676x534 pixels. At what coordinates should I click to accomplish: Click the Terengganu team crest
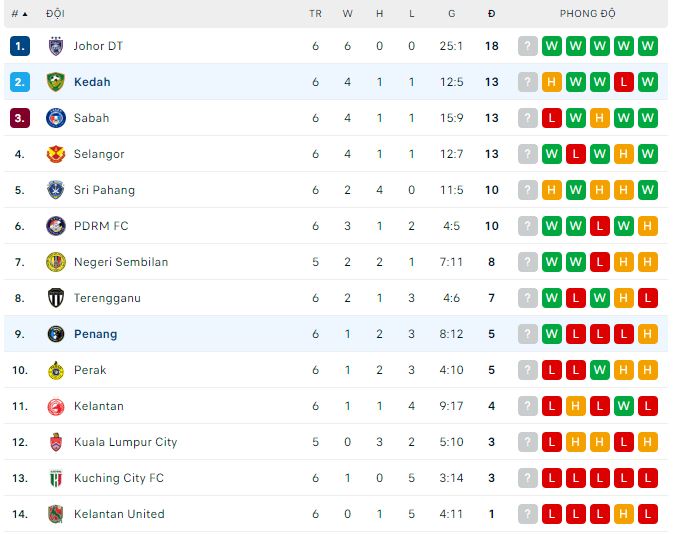[x=55, y=298]
